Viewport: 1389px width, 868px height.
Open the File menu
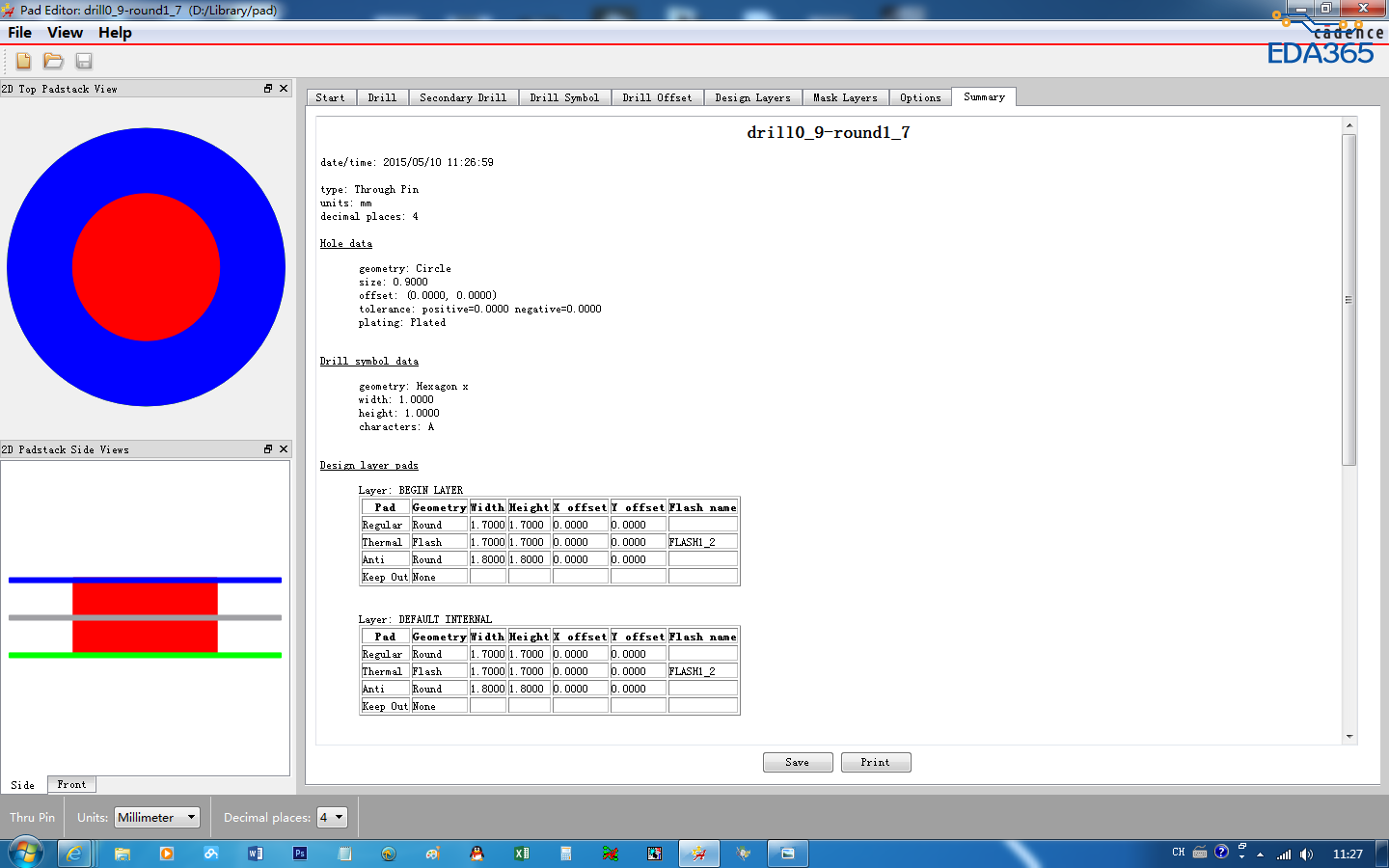point(19,33)
